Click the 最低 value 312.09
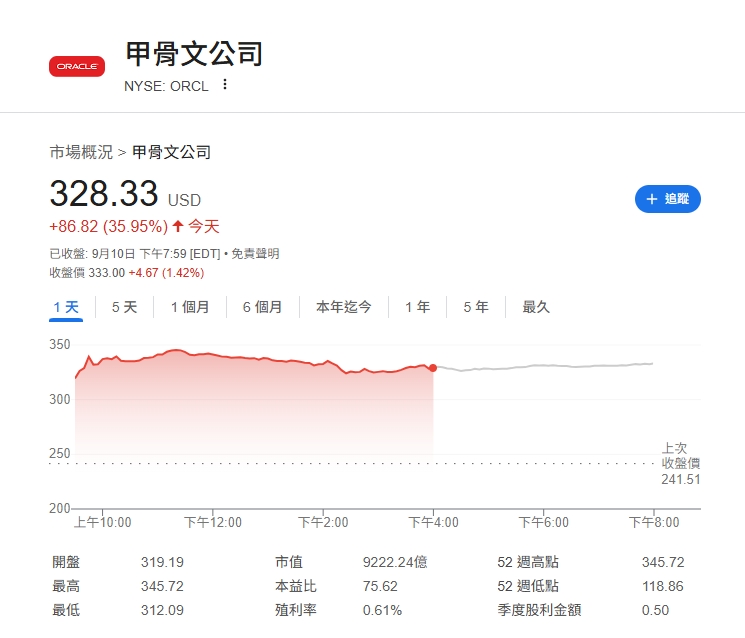The width and height of the screenshot is (745, 638). (x=162, y=610)
